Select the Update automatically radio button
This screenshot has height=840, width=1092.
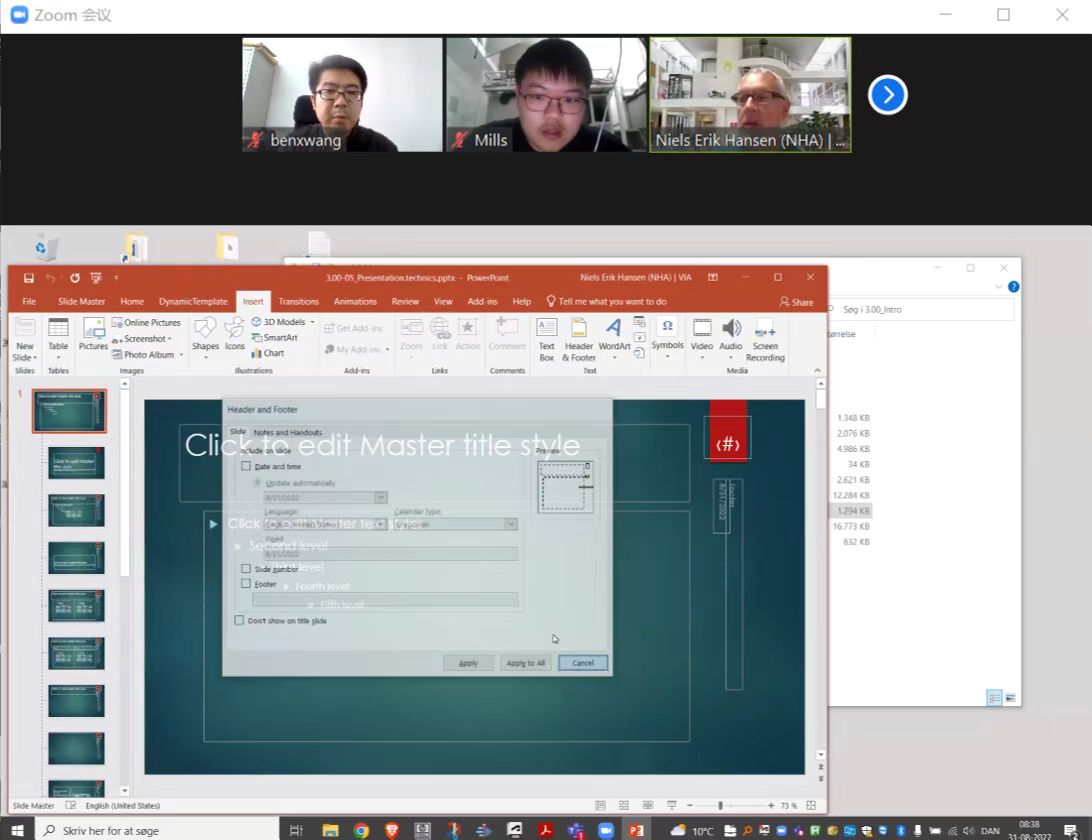257,483
